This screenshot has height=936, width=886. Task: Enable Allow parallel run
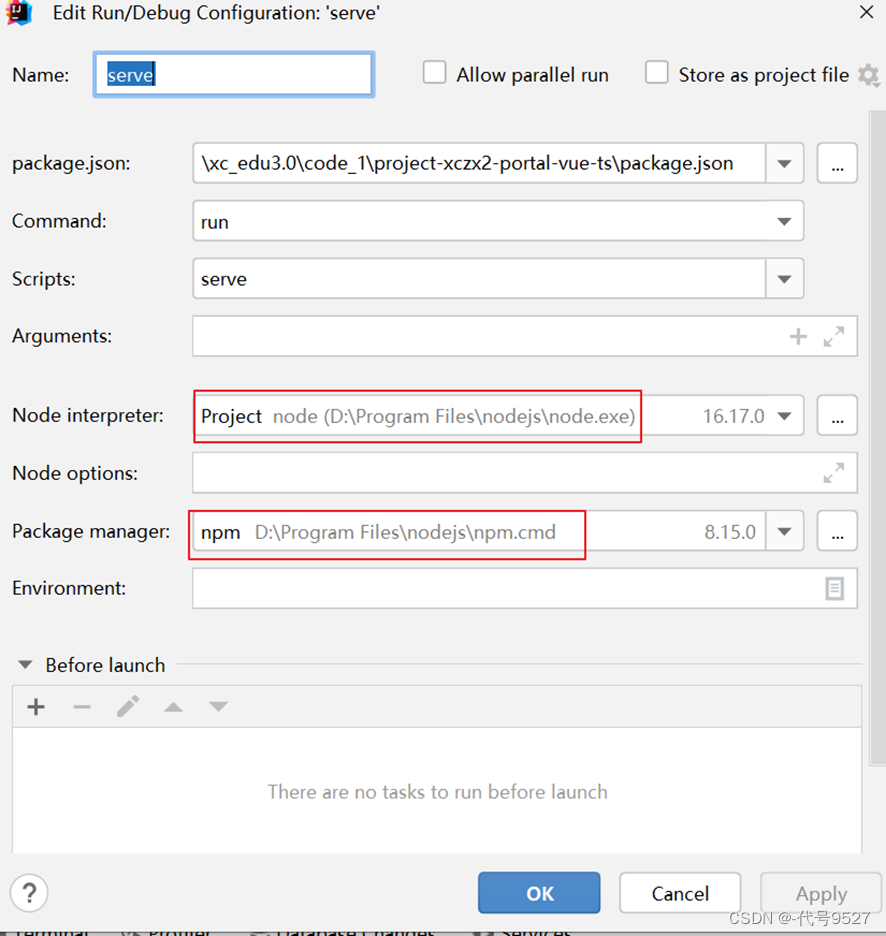434,73
